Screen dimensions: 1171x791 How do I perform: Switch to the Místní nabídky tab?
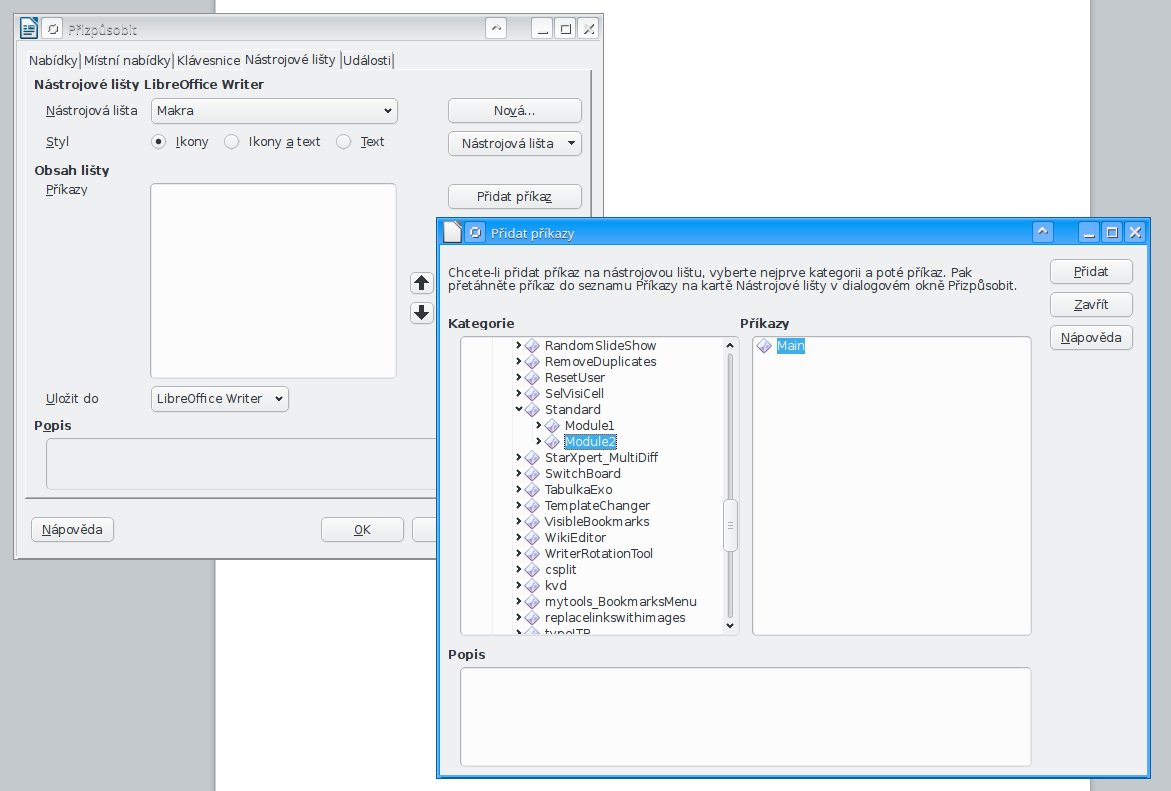coord(127,61)
